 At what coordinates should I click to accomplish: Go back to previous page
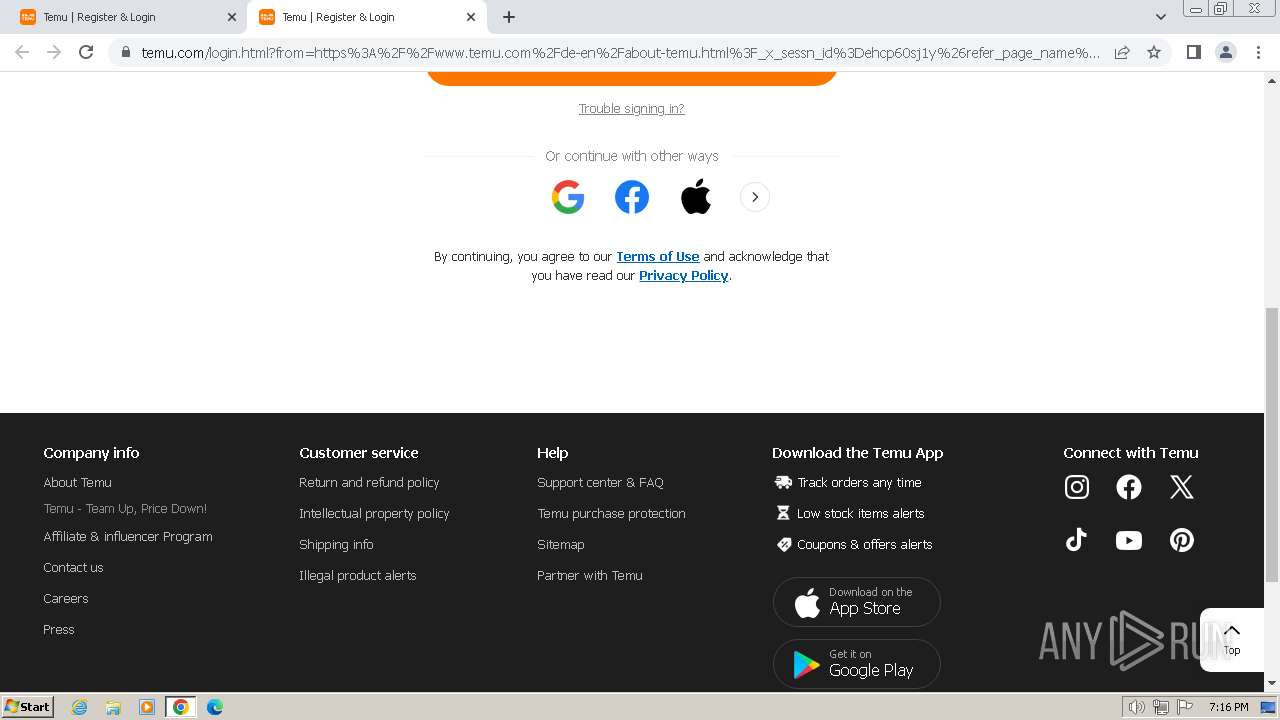pos(22,52)
